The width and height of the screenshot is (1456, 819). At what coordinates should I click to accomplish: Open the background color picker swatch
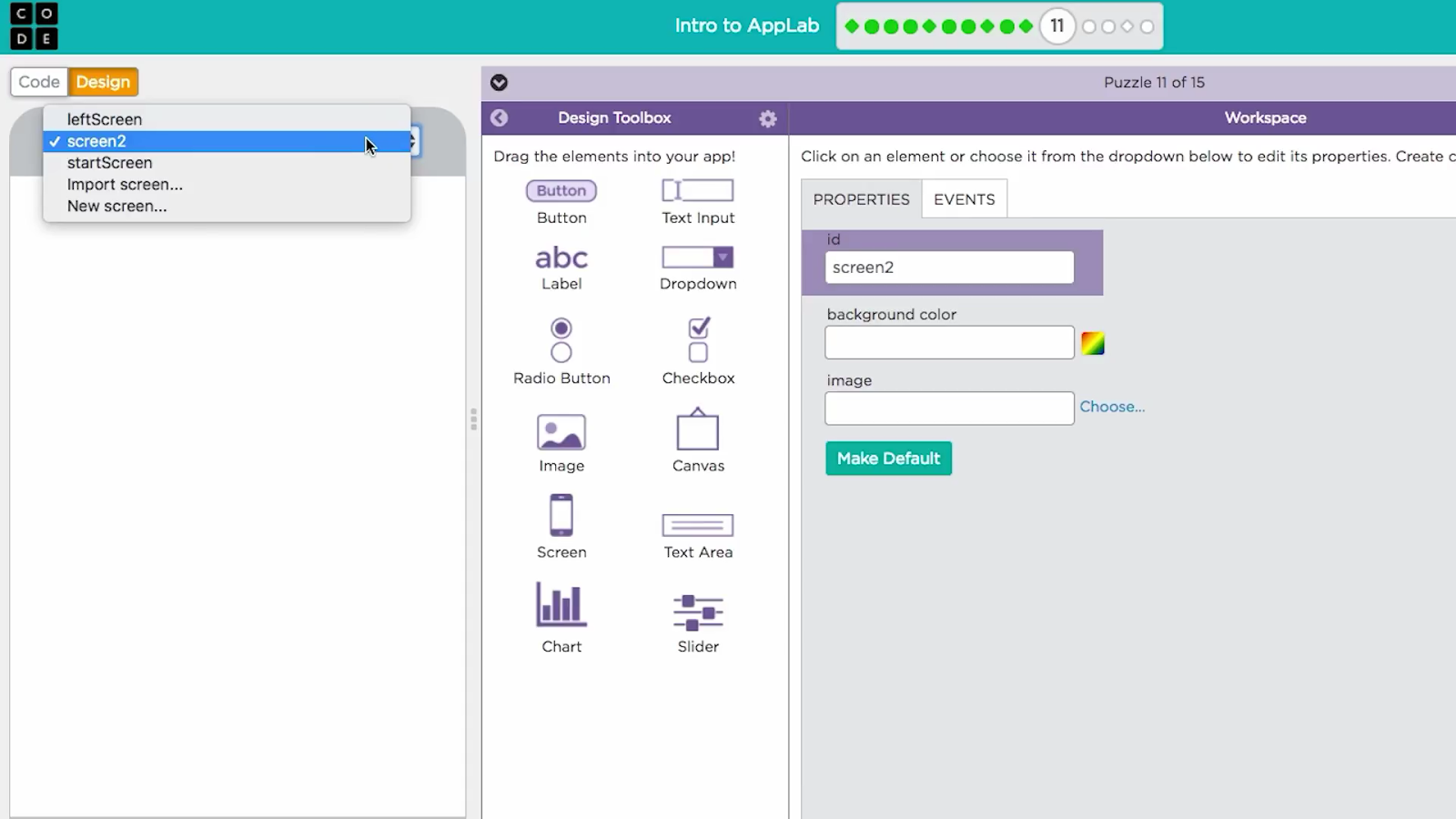pos(1092,343)
